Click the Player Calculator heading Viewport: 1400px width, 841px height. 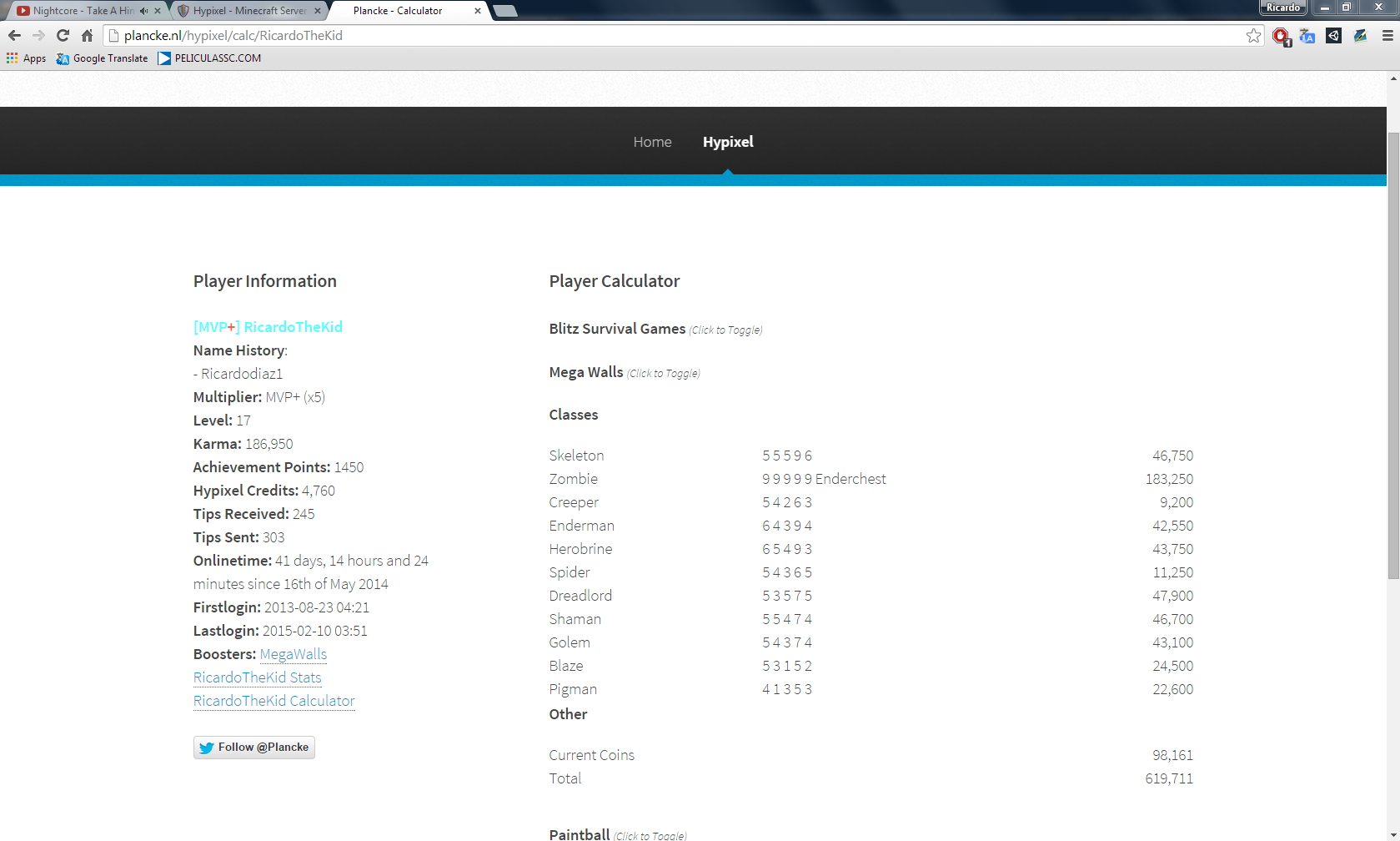(615, 281)
